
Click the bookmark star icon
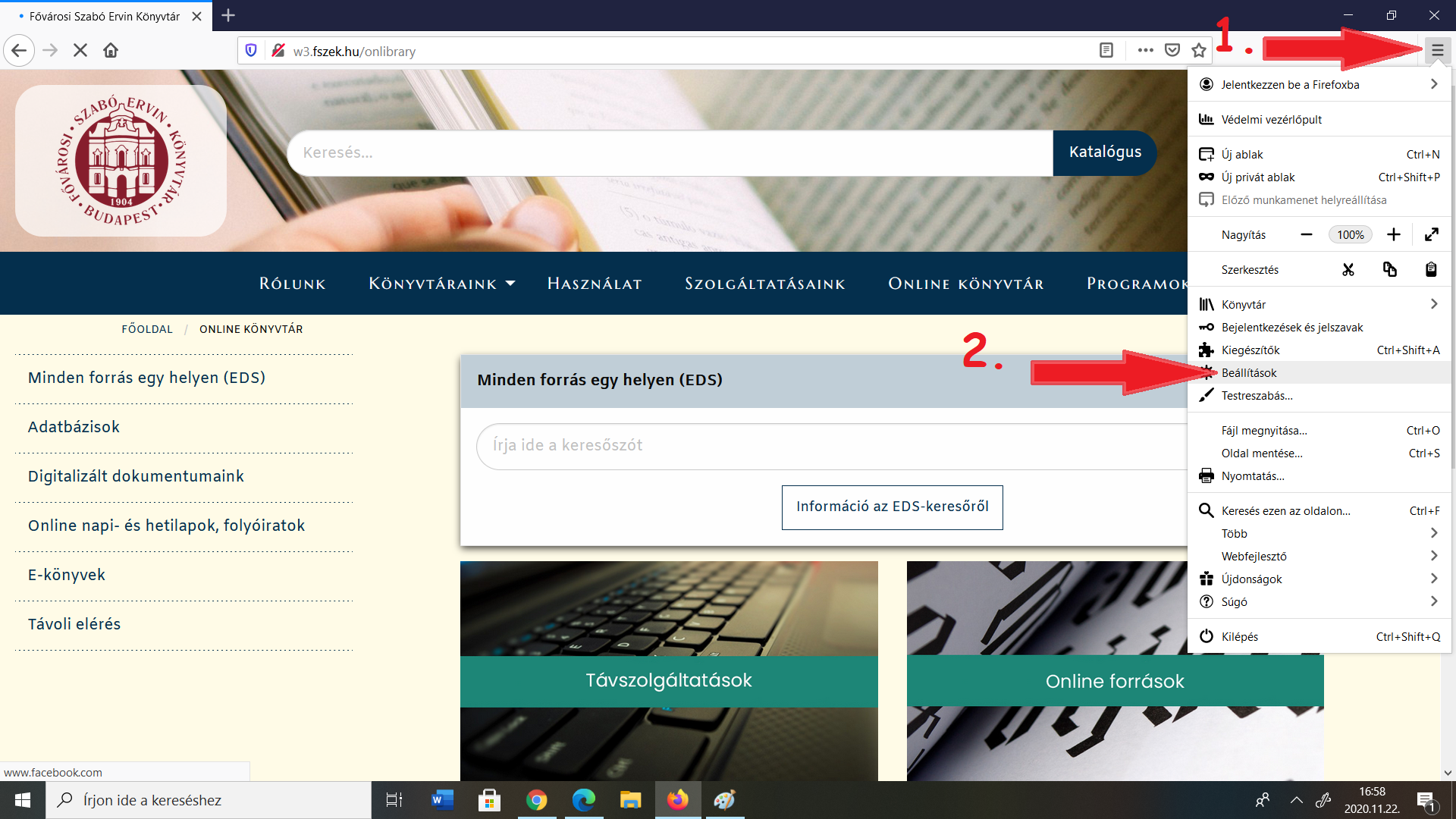pos(1199,51)
